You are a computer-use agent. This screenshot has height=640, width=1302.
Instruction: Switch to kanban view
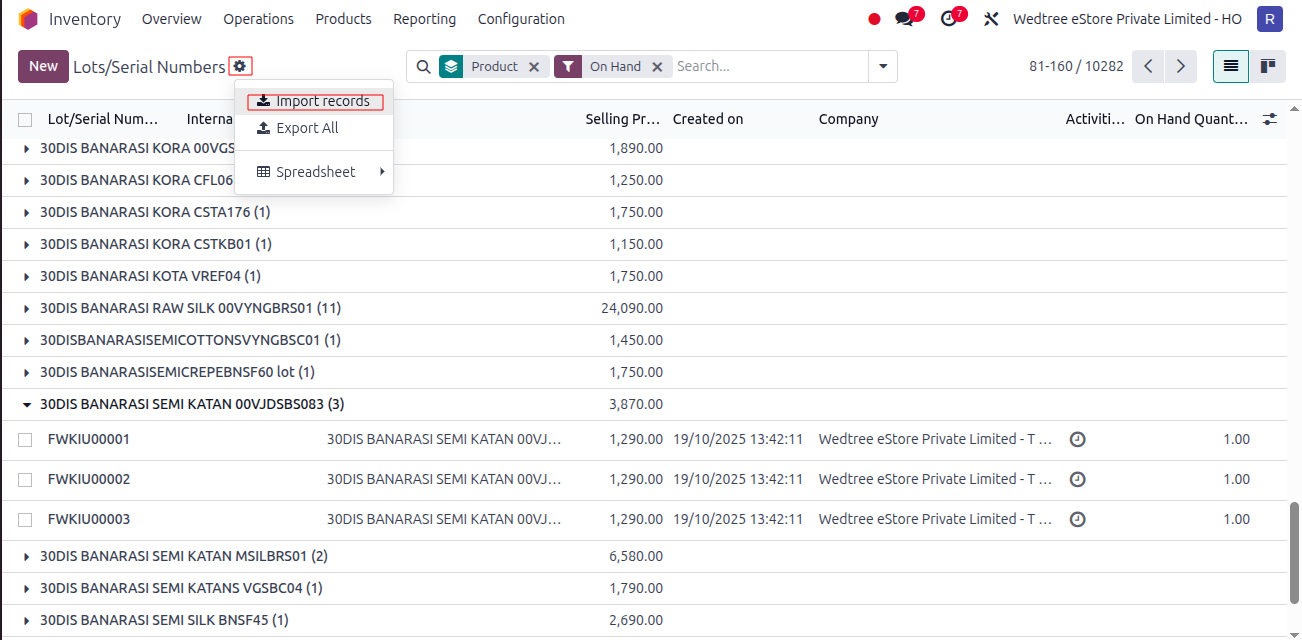pos(1267,66)
